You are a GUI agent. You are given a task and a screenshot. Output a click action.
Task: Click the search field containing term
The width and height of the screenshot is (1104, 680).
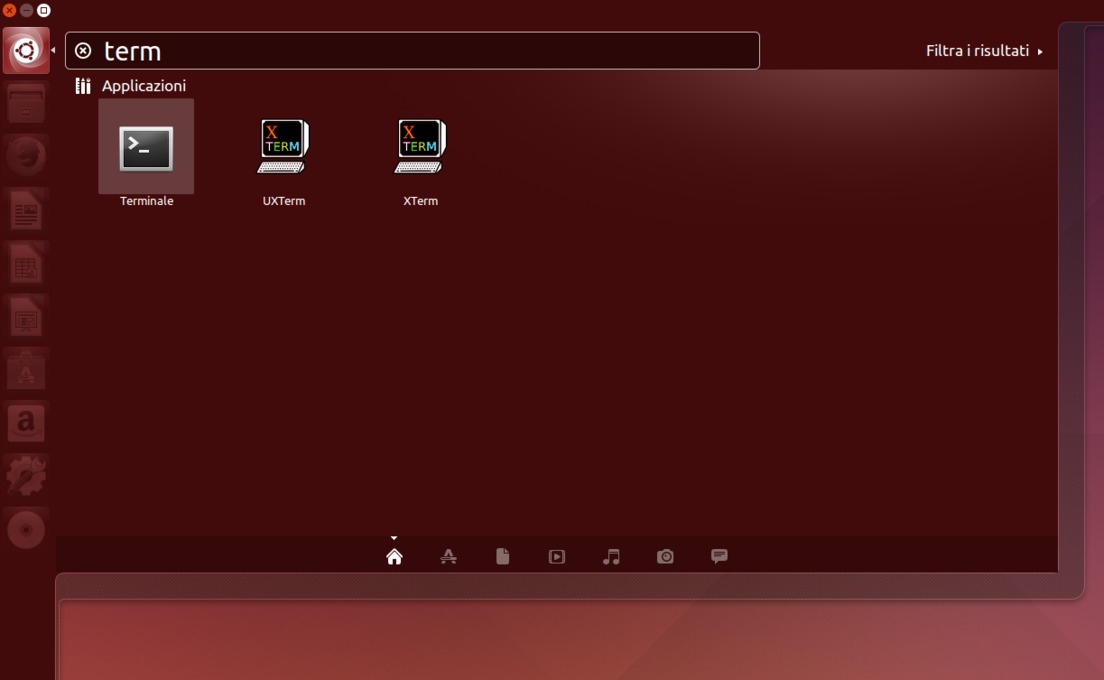tap(413, 51)
